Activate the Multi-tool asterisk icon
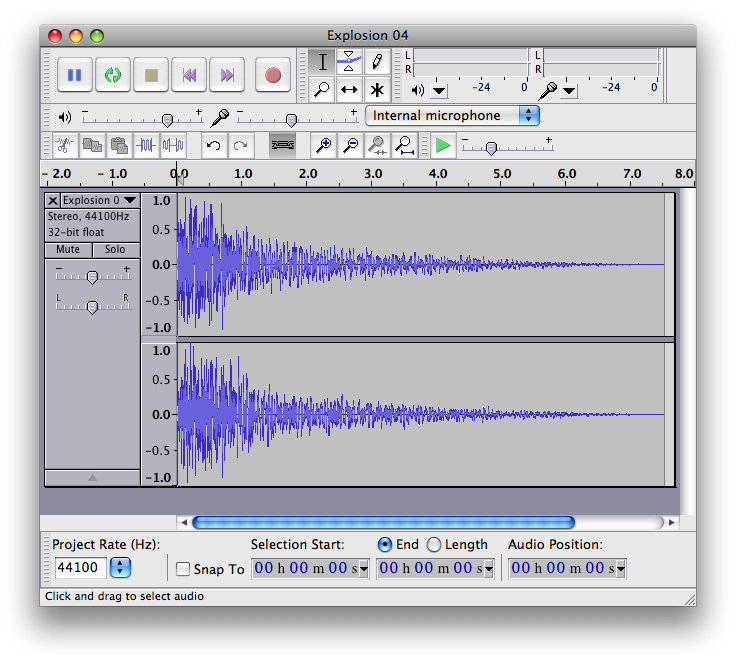The image size is (736, 661). click(x=376, y=90)
